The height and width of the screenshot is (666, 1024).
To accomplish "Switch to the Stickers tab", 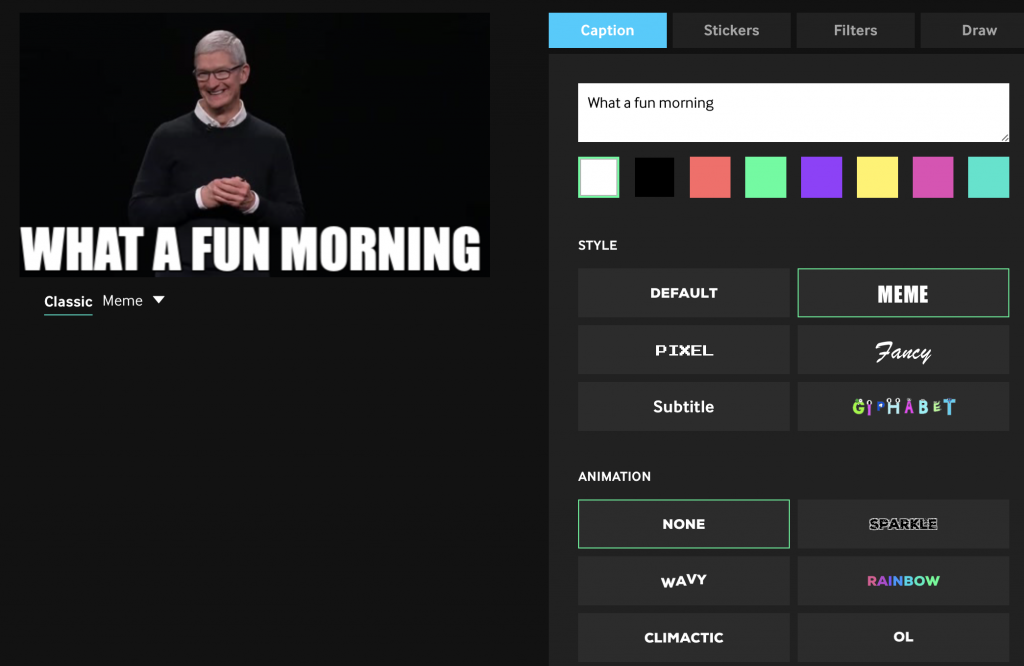I will coord(731,30).
